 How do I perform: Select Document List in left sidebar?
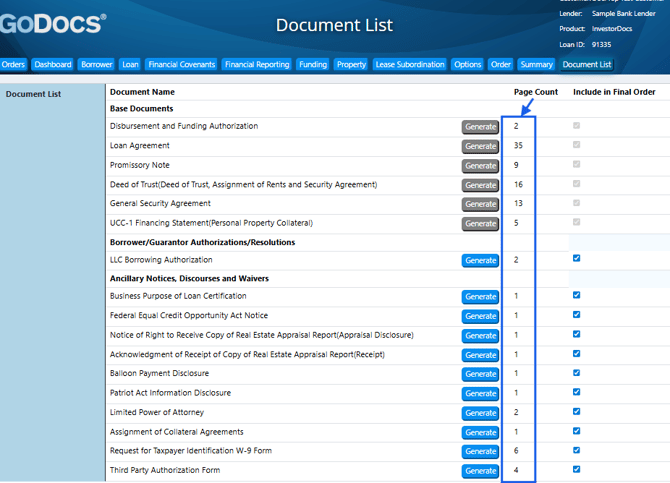click(x=33, y=95)
